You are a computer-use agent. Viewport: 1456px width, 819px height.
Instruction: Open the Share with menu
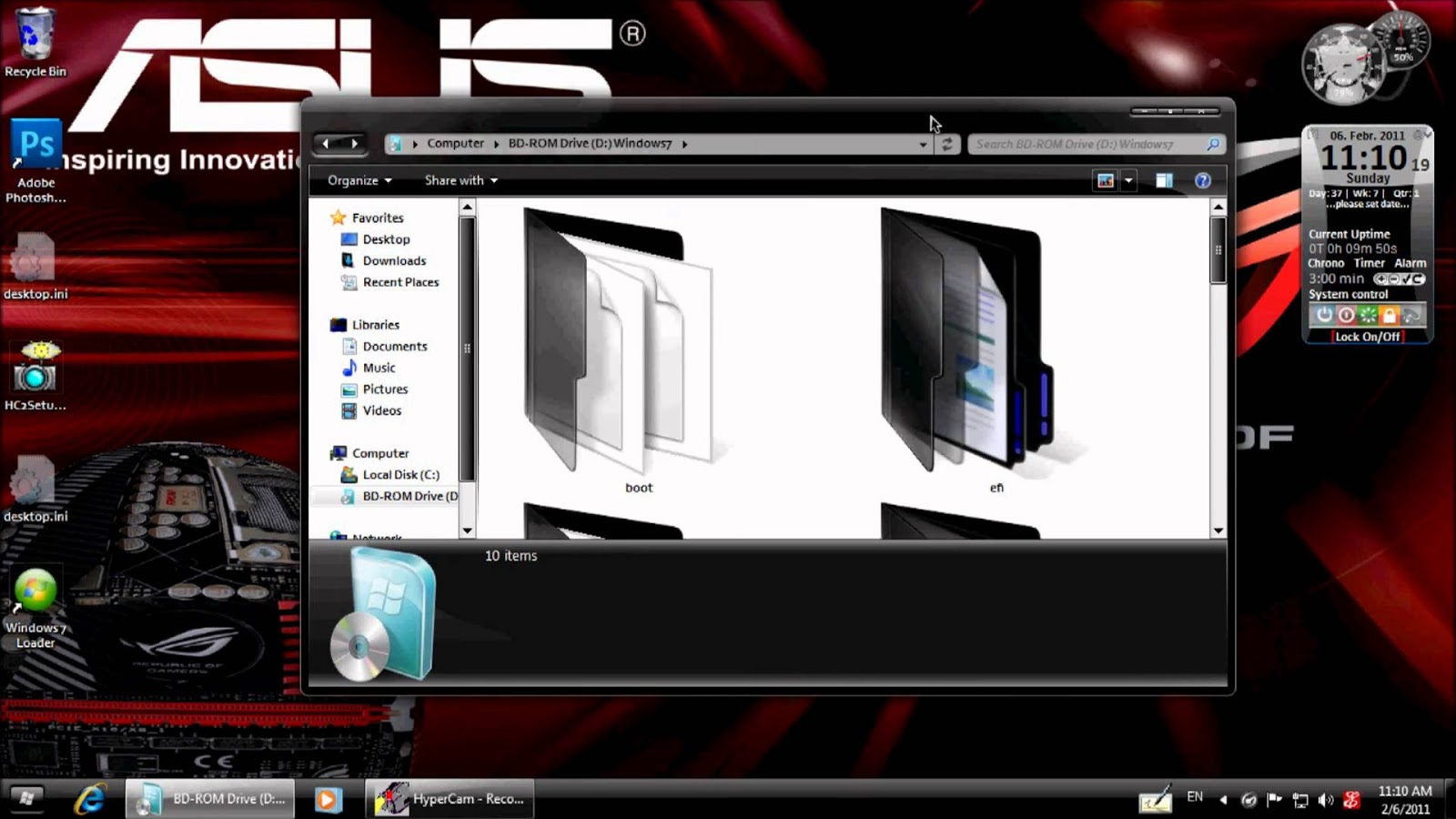click(x=460, y=180)
